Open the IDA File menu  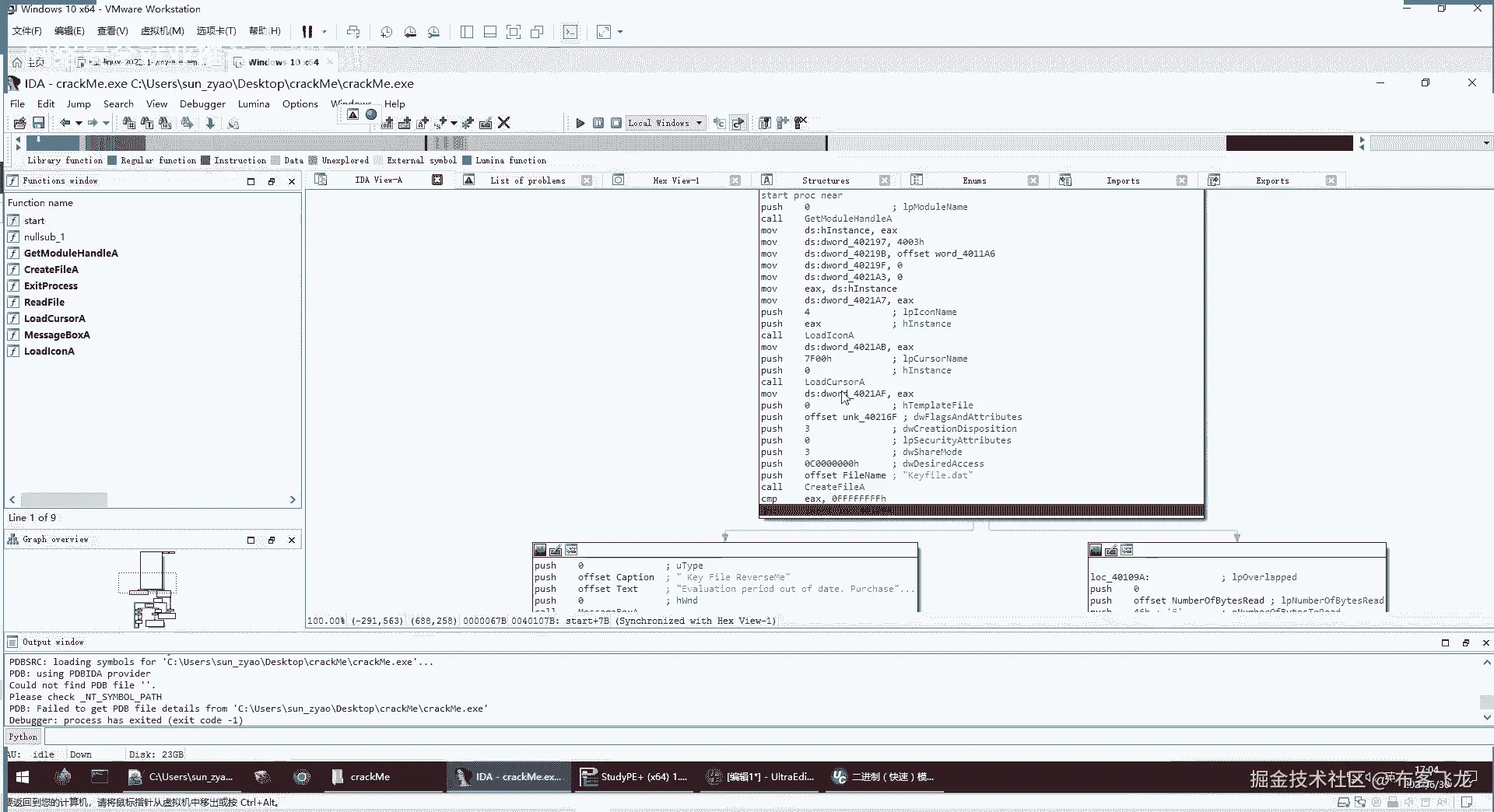tap(17, 103)
